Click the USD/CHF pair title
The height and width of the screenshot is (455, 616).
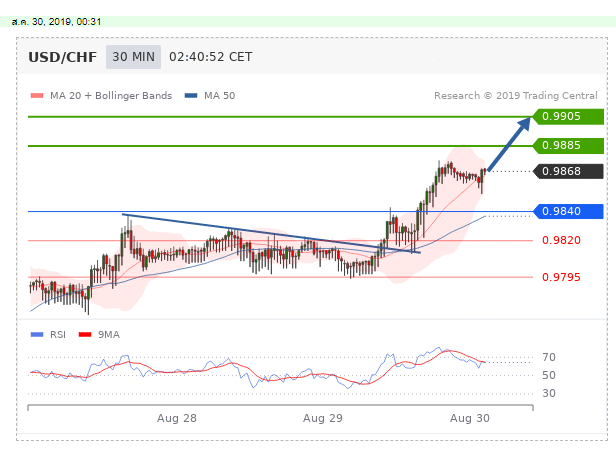coord(62,57)
